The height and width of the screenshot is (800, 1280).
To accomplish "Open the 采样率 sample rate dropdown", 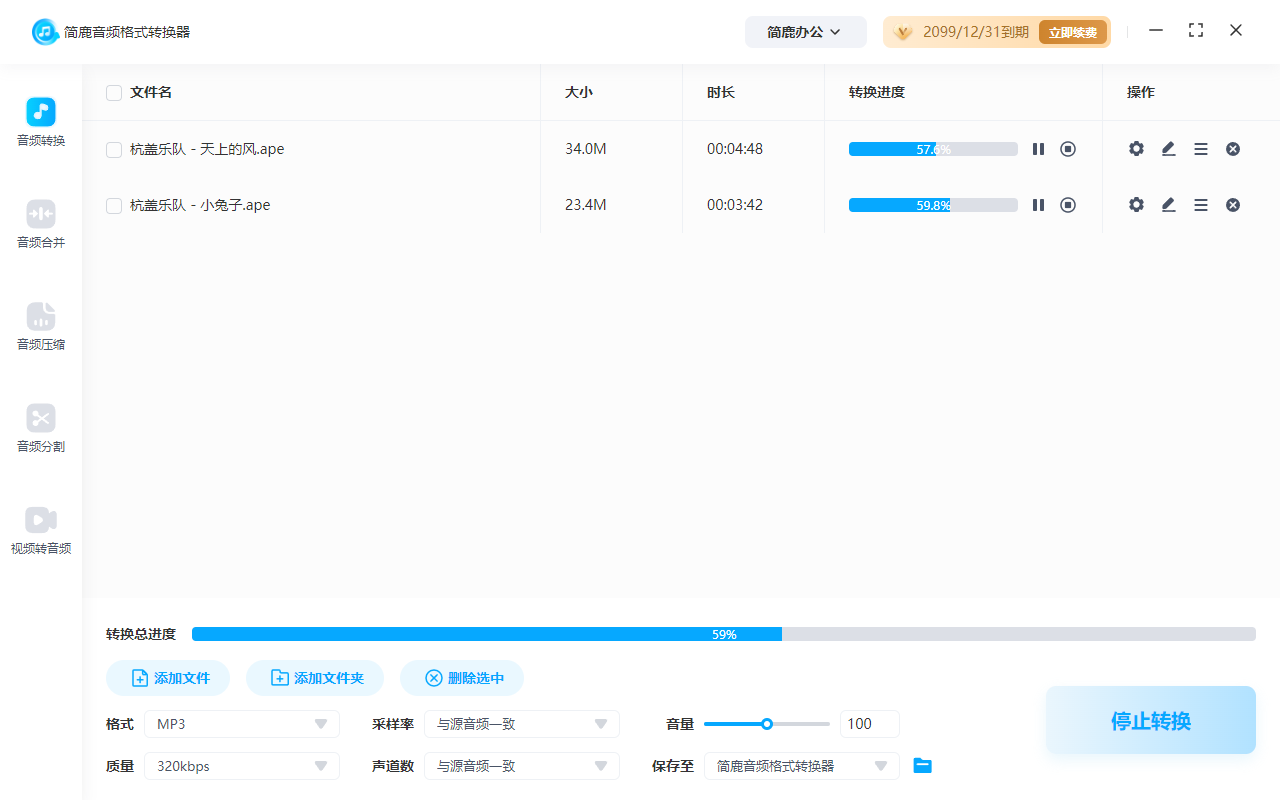I will click(x=521, y=723).
